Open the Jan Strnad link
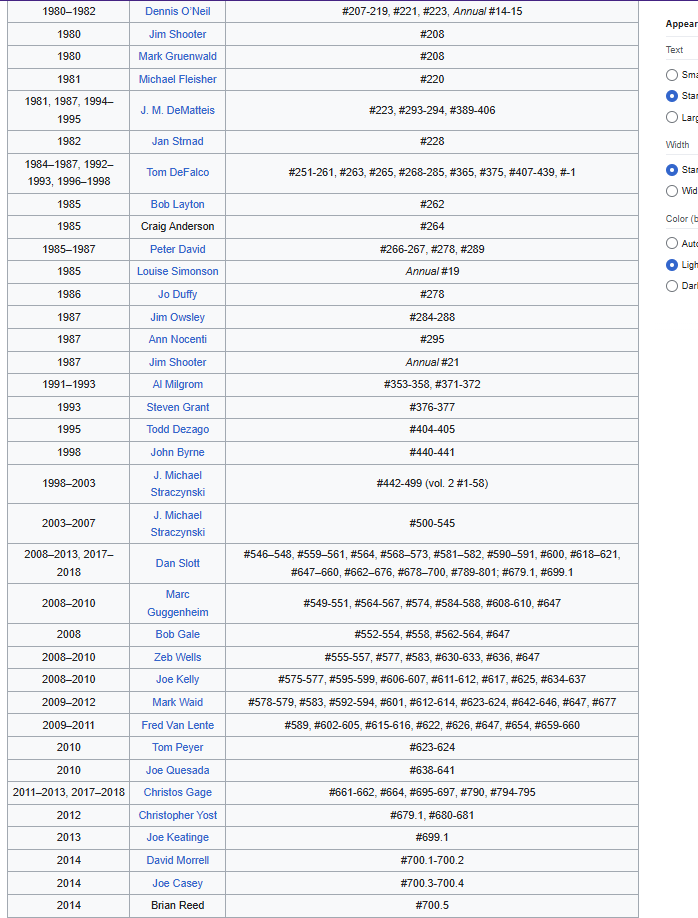Viewport: 698px width, 918px height. [x=177, y=141]
